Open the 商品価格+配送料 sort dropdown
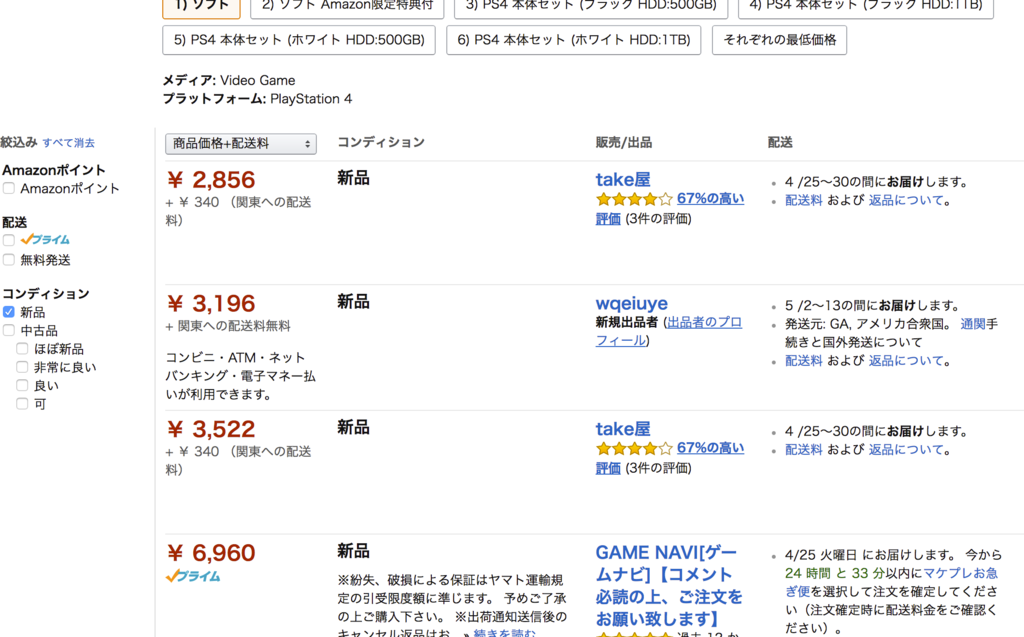Image resolution: width=1024 pixels, height=637 pixels. click(x=241, y=144)
